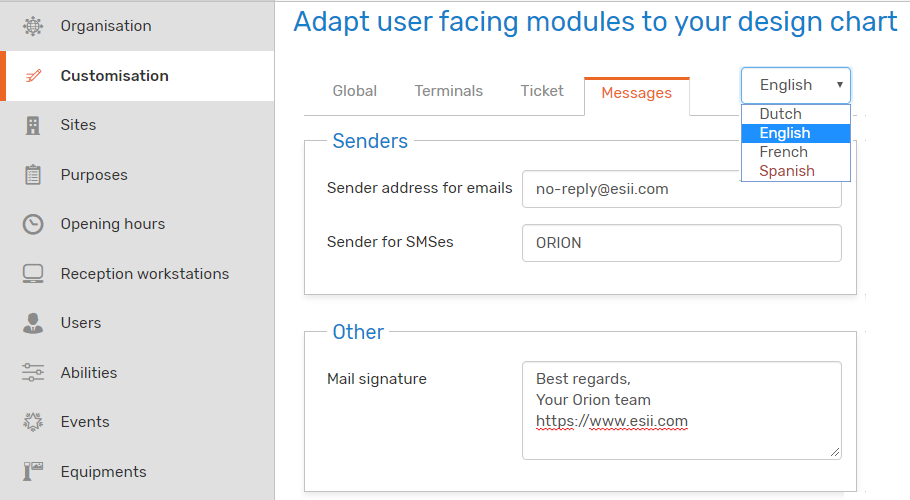This screenshot has width=910, height=500.
Task: Click inside the Mail signature textarea
Action: (x=682, y=411)
